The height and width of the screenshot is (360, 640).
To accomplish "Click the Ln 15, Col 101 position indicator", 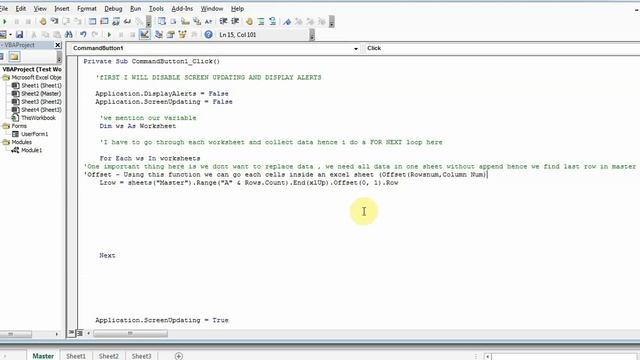I will click(238, 35).
